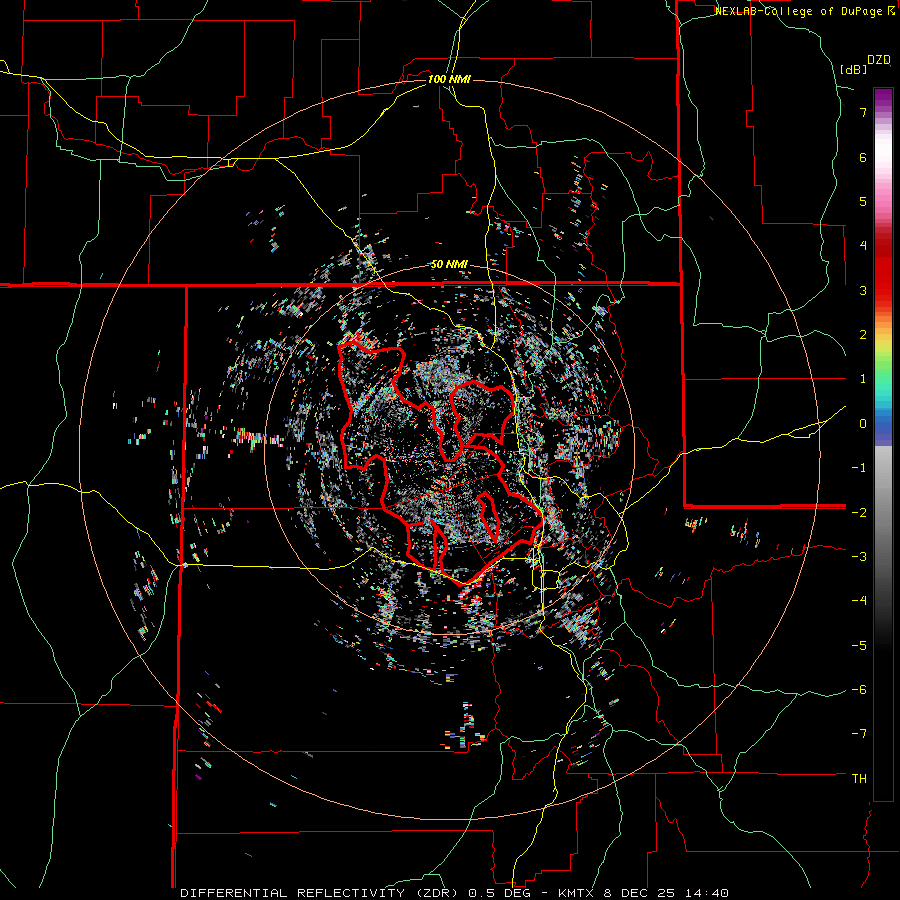Select the -4 value on the color scale
This screenshot has width=900, height=900.
coord(859,601)
